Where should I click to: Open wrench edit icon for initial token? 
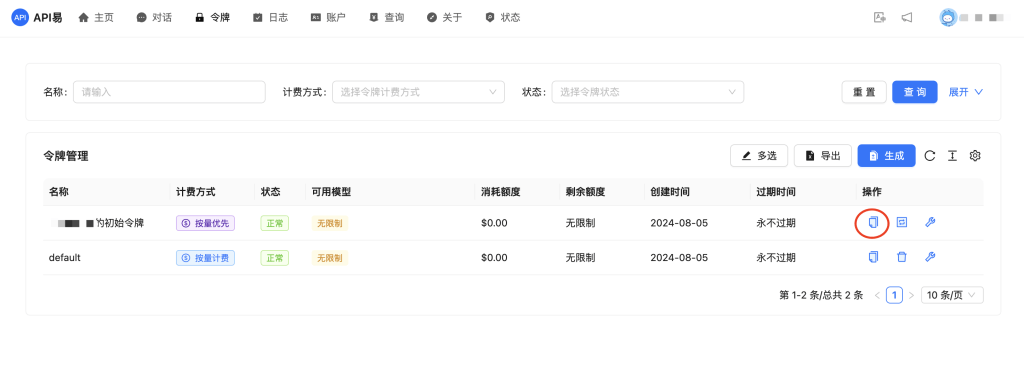pyautogui.click(x=931, y=223)
